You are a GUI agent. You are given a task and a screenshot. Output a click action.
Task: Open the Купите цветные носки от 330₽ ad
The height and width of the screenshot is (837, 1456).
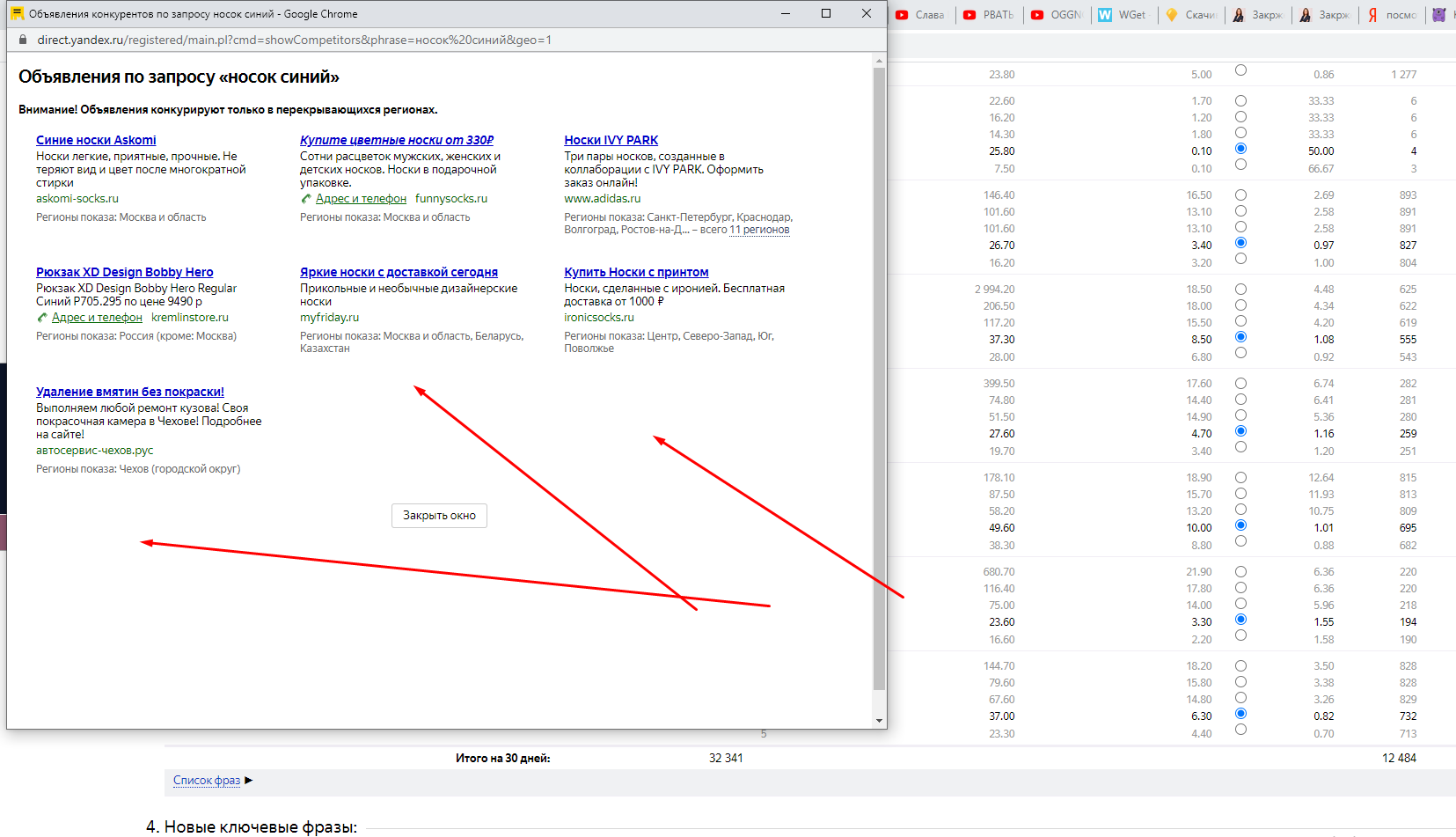(x=397, y=140)
